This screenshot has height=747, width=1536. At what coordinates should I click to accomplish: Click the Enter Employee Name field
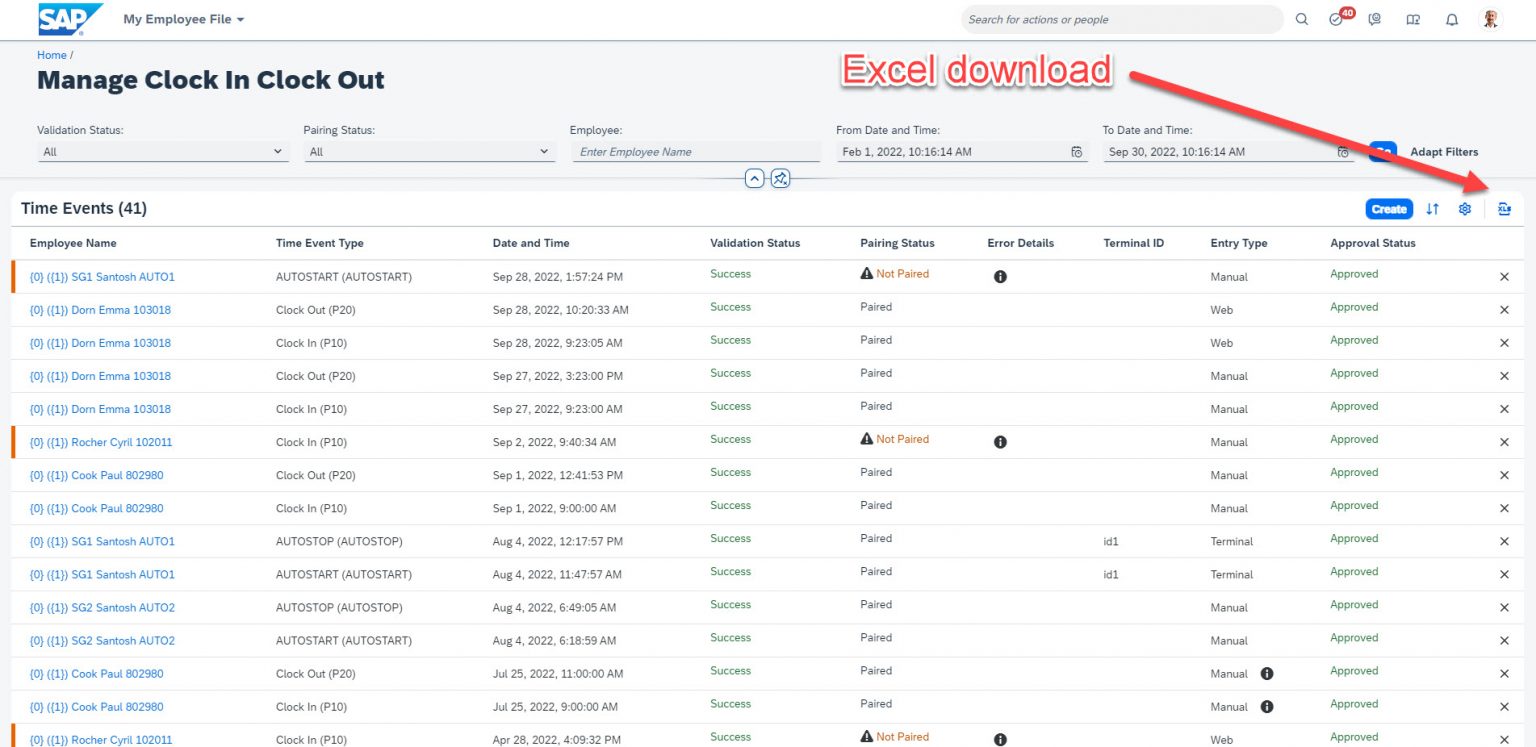[696, 151]
